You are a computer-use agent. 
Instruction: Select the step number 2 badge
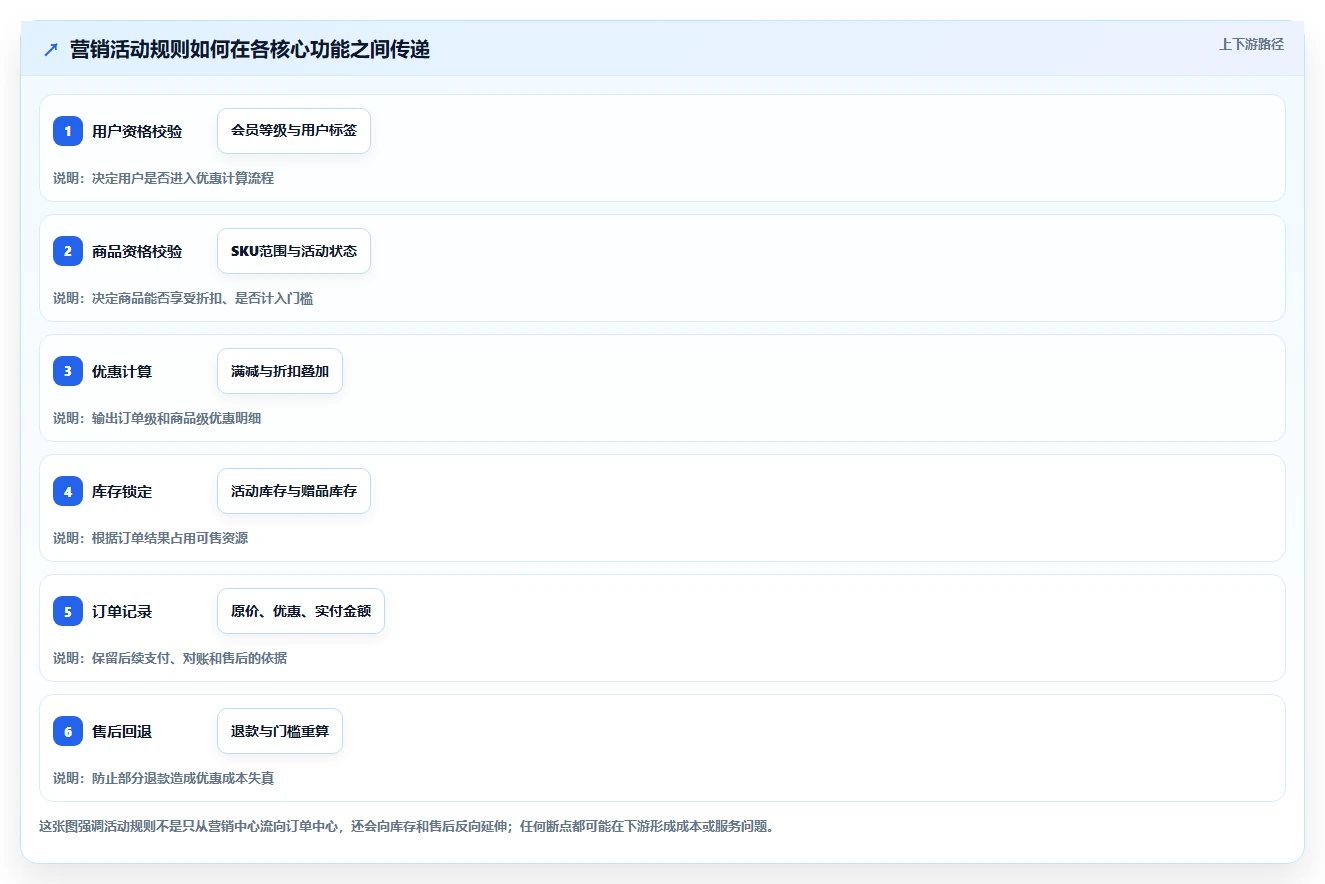[x=68, y=251]
